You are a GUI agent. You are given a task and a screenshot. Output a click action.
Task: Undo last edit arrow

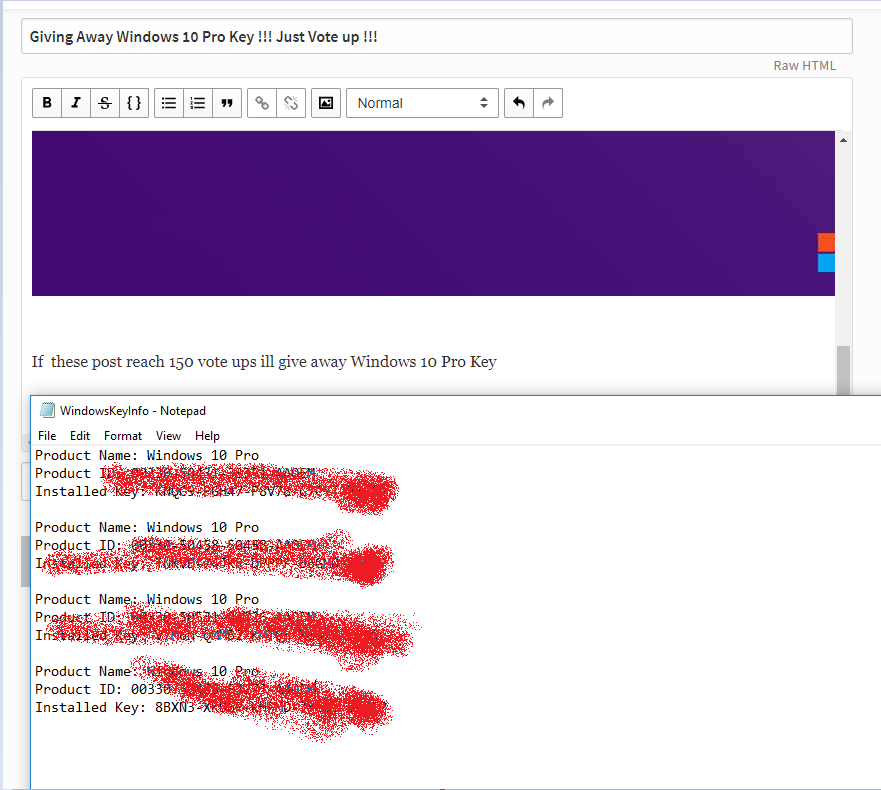pyautogui.click(x=519, y=103)
